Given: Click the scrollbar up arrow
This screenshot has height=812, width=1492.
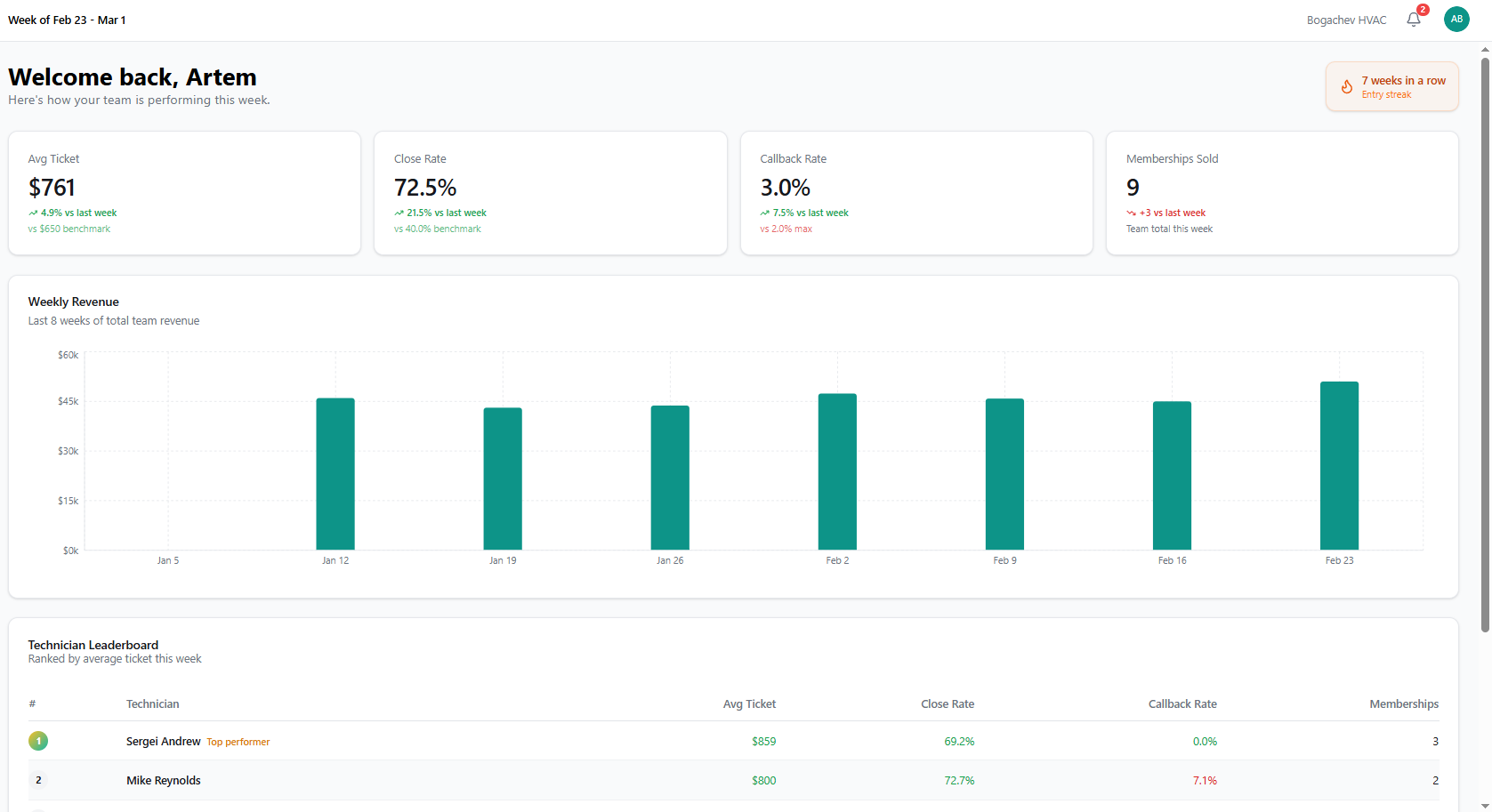Looking at the screenshot, I should pos(1485,50).
